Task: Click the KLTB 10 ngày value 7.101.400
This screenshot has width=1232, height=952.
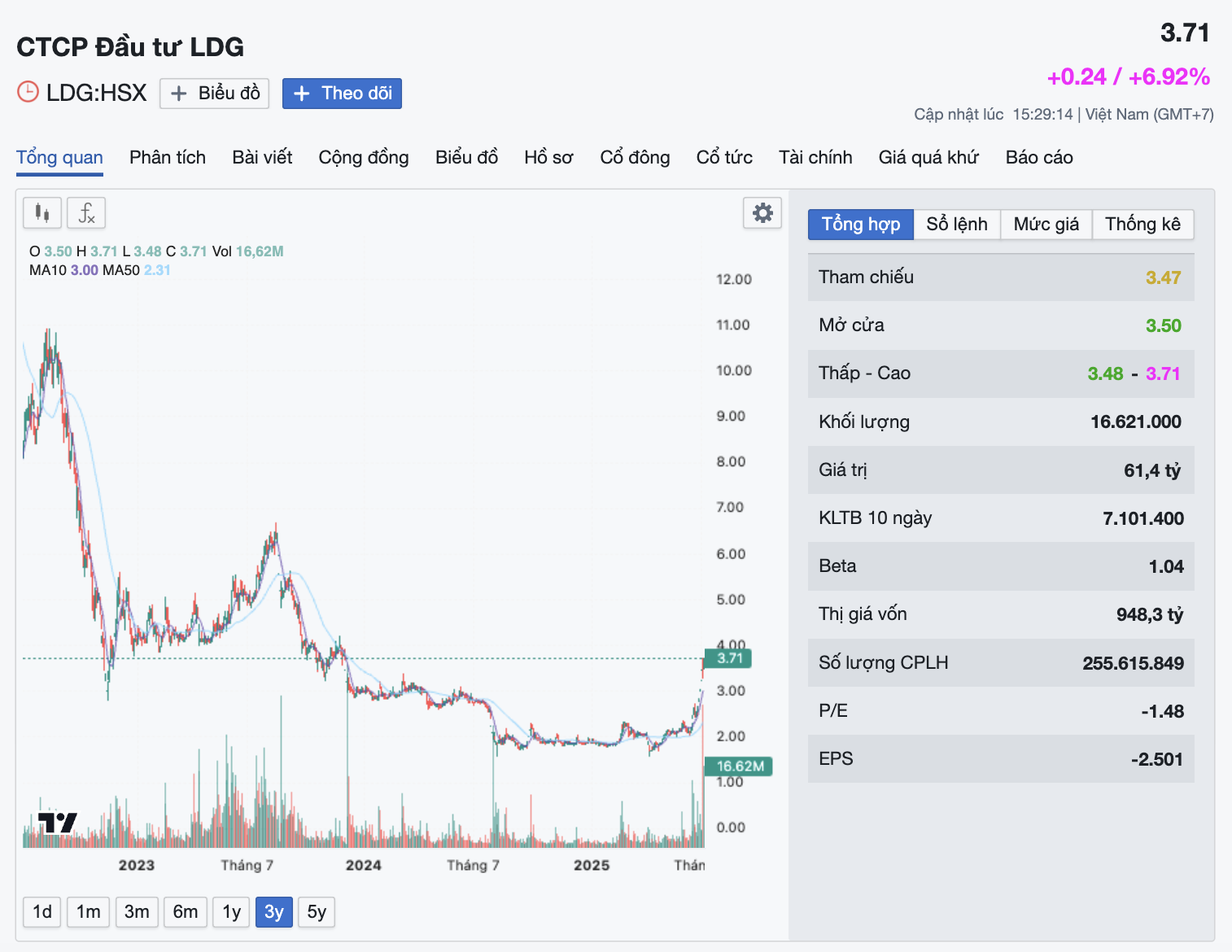Action: [x=1143, y=518]
